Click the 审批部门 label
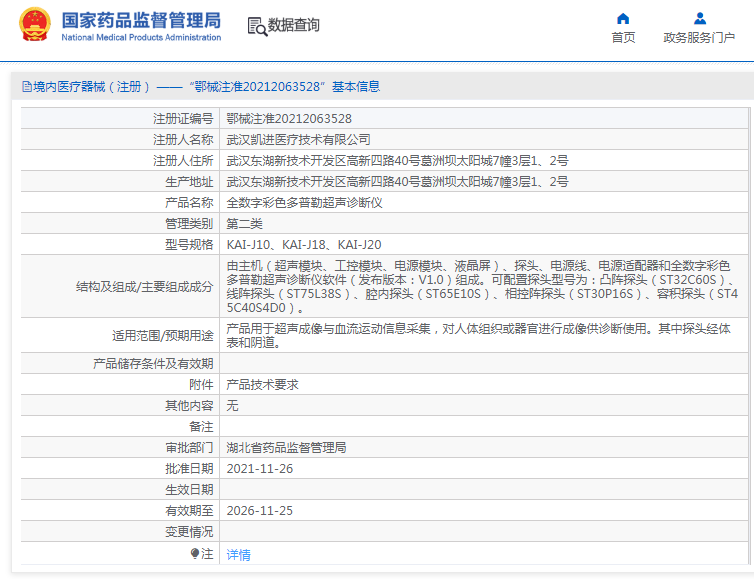Viewport: 754px width, 579px height. coord(189,448)
